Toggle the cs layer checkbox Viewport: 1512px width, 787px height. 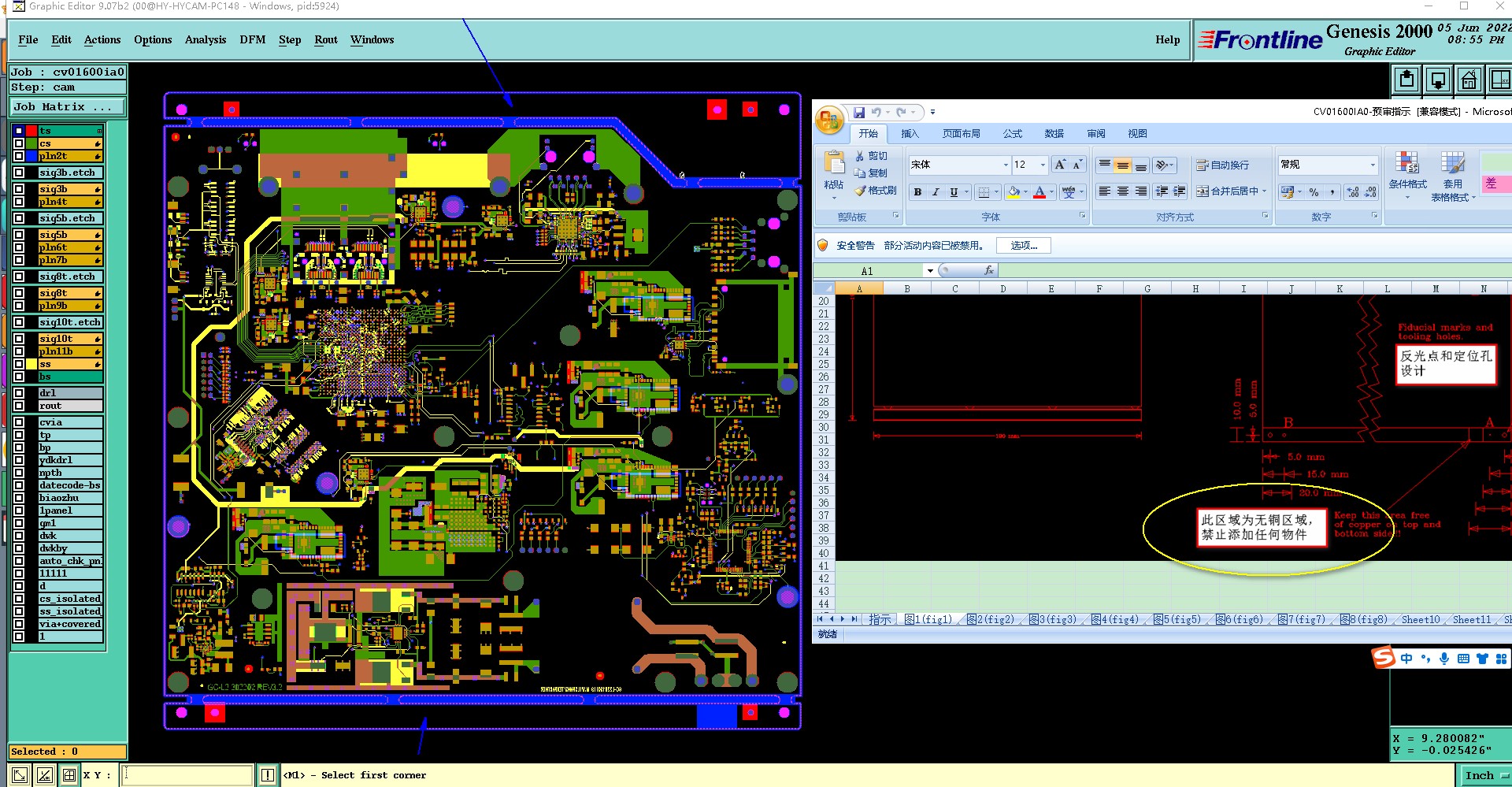pyautogui.click(x=18, y=143)
